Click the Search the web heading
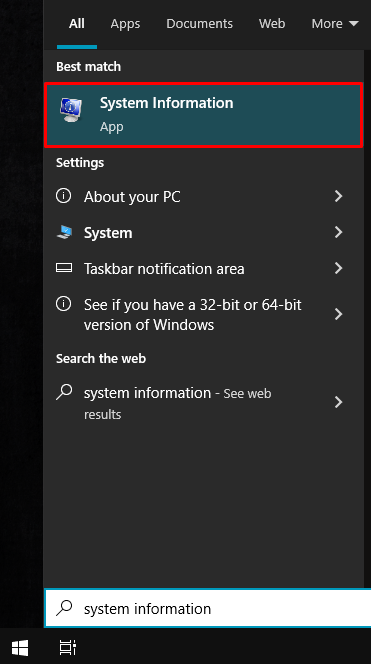The image size is (371, 664). pos(101,359)
